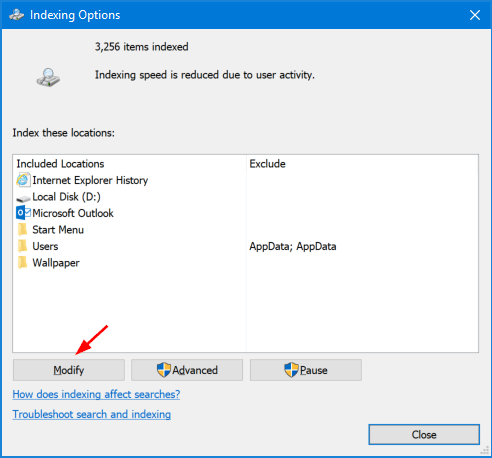This screenshot has height=458, width=492.
Task: Select the AppData; AppData exclude entry
Action: 293,246
